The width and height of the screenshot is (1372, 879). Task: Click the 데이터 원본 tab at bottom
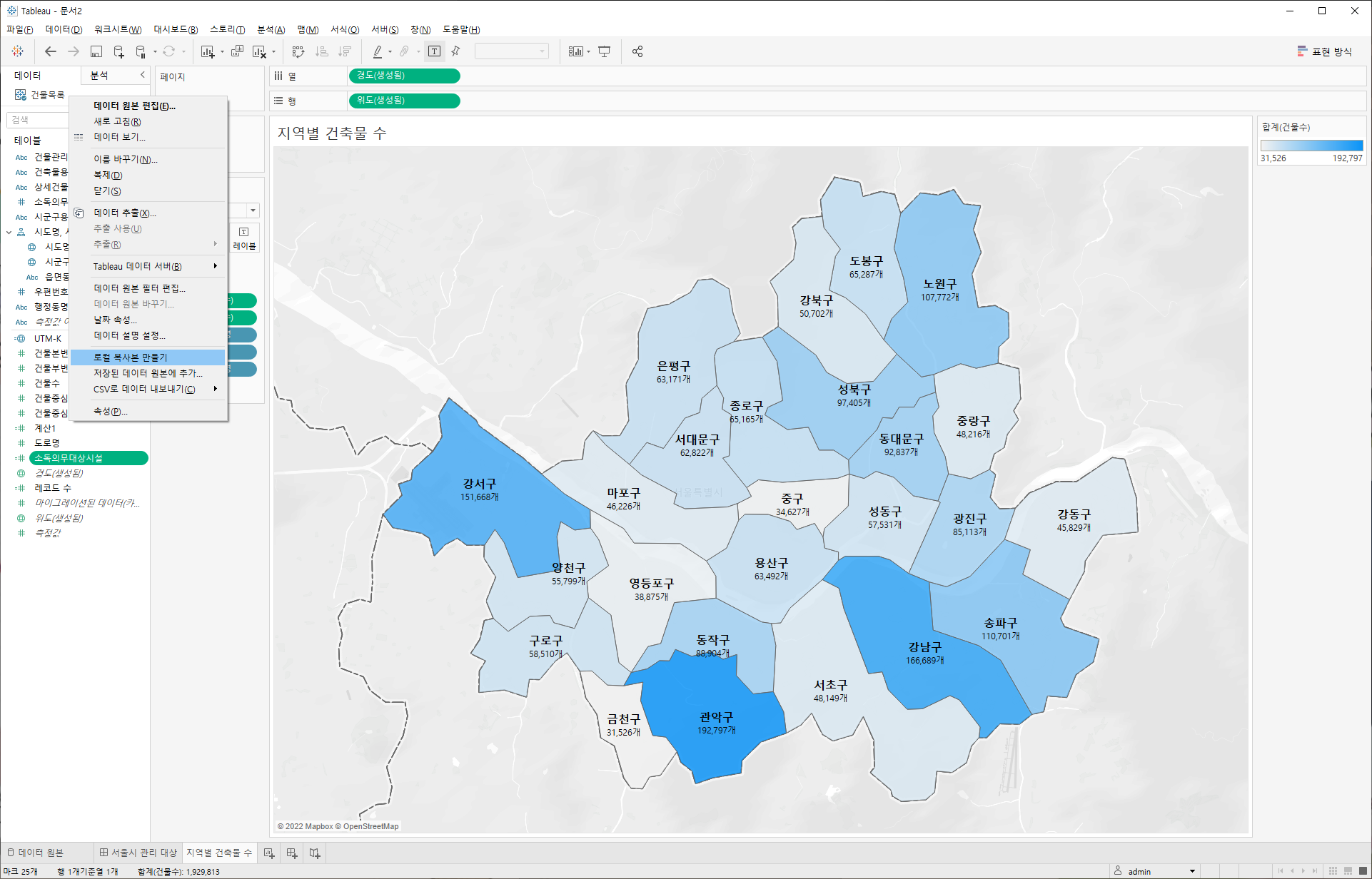pos(36,853)
